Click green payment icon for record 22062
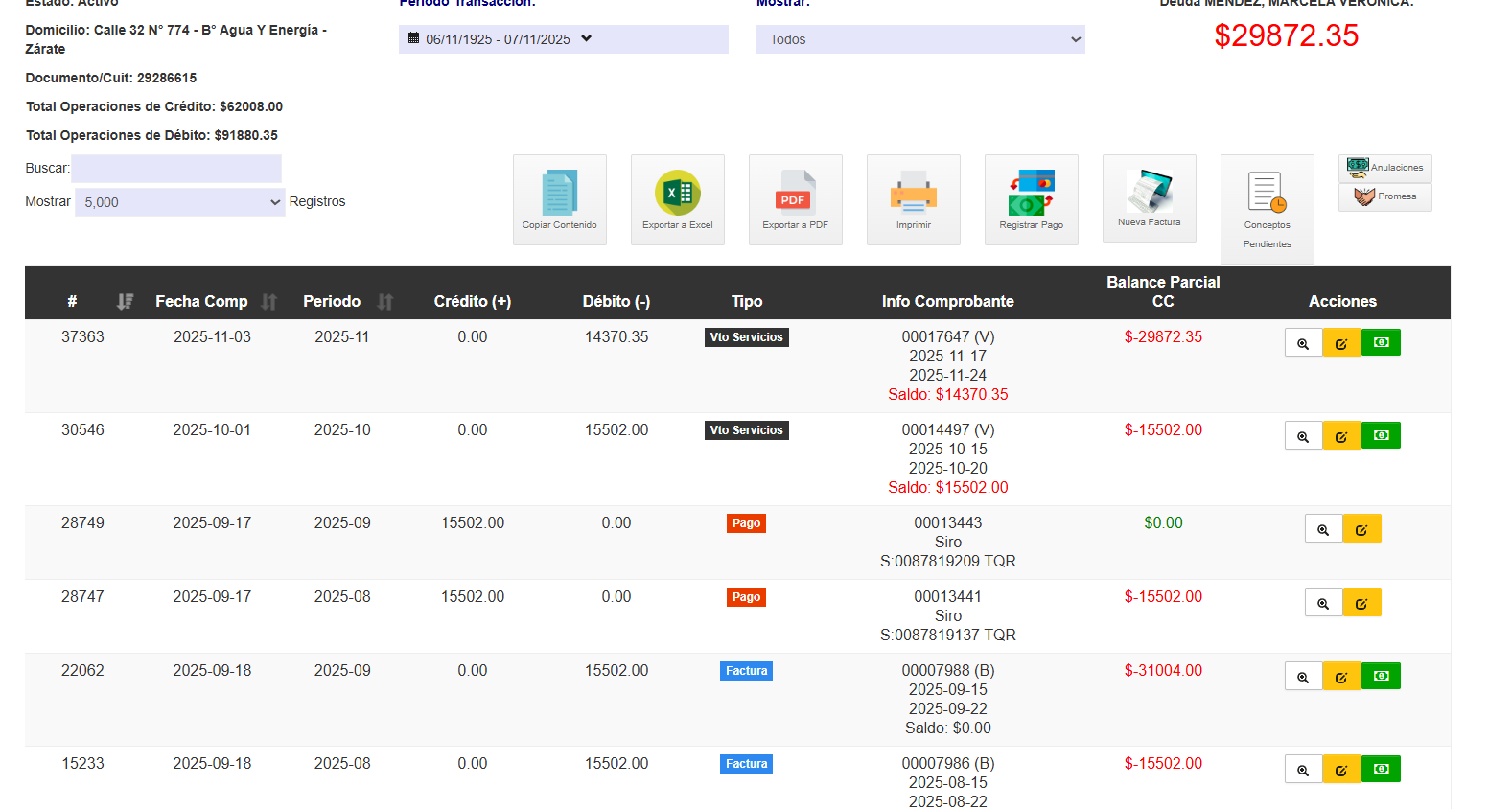The image size is (1512, 809). pyautogui.click(x=1381, y=676)
